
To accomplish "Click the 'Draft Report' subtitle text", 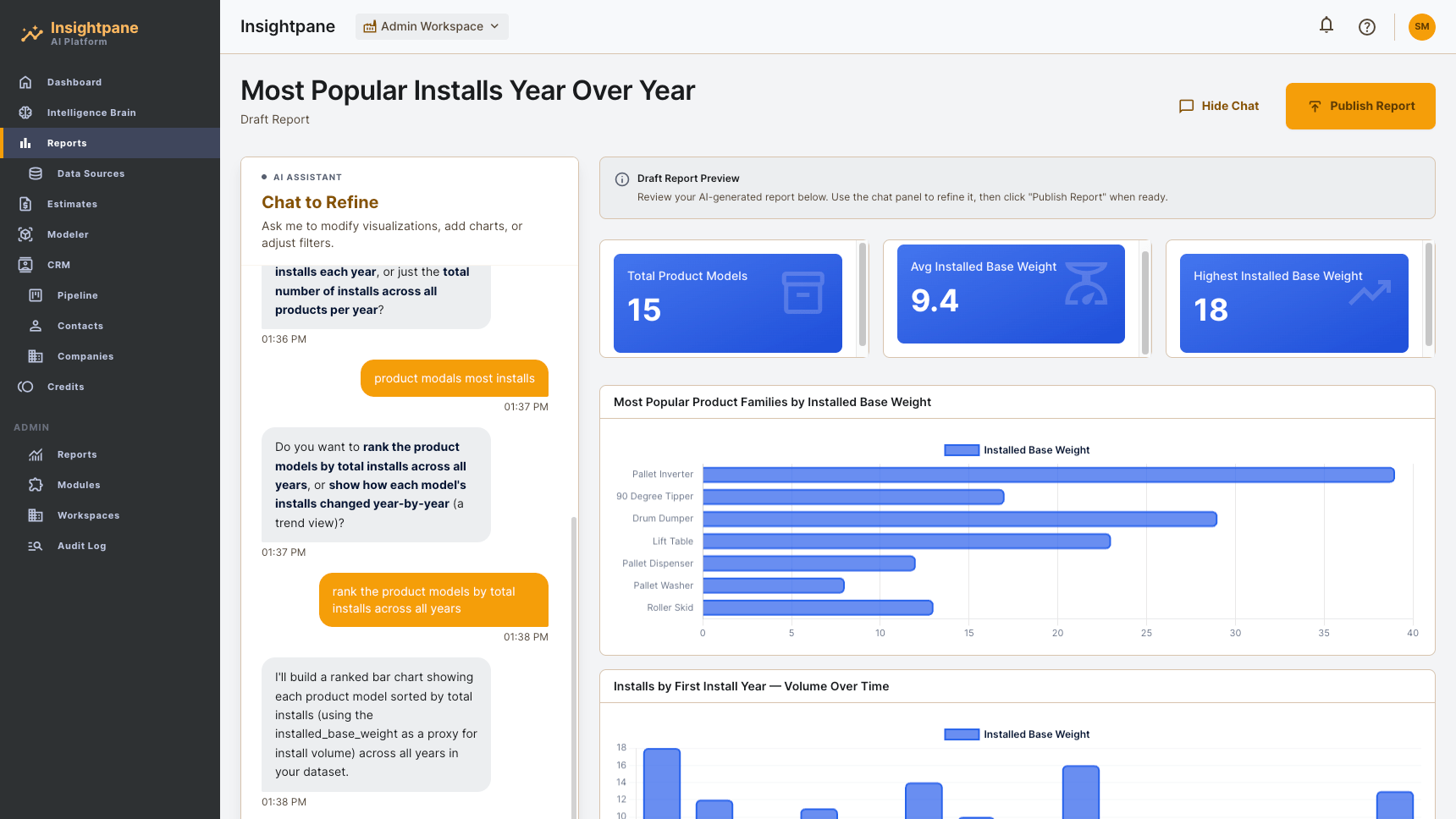I will (275, 119).
